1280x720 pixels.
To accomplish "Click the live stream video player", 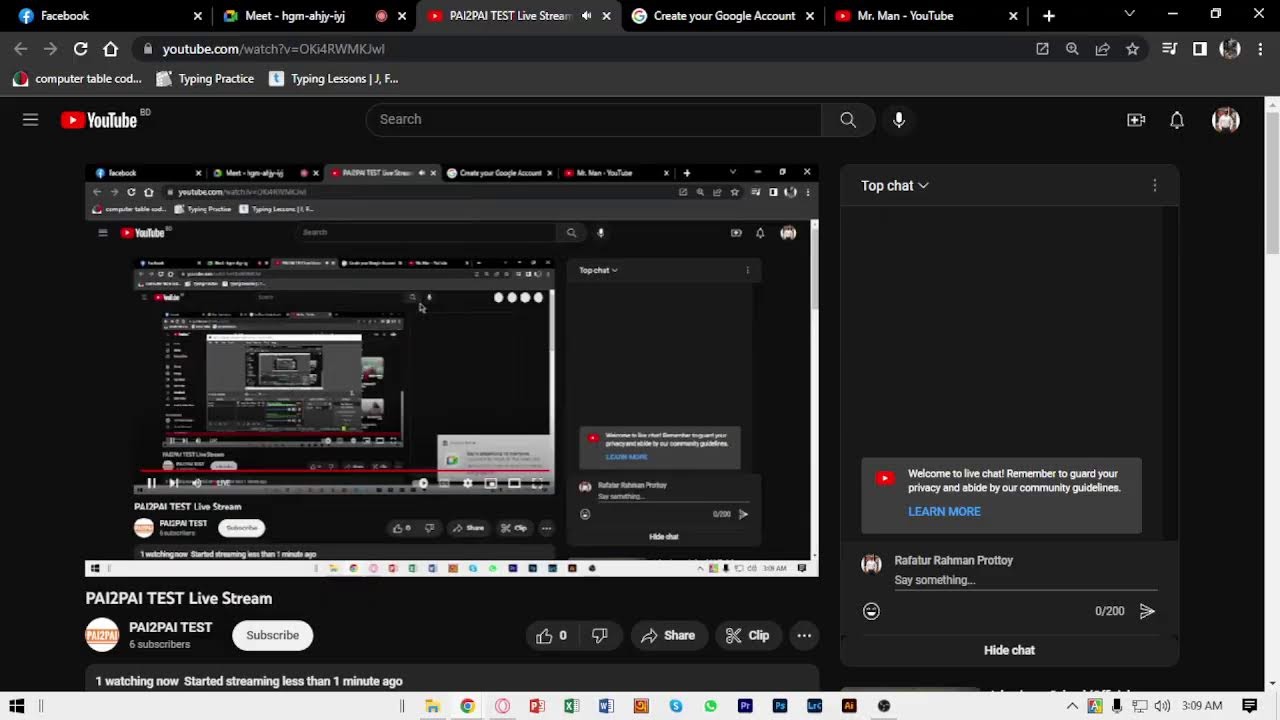I will [x=452, y=370].
